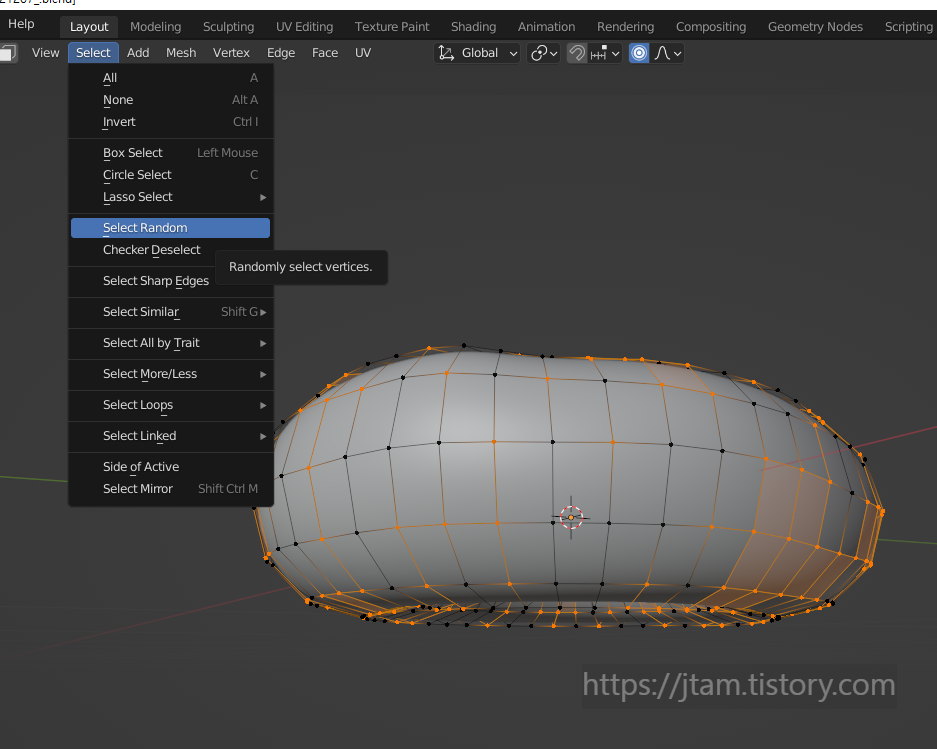Expand the Select Loops submenu
Screen dimensions: 937x749
171,405
